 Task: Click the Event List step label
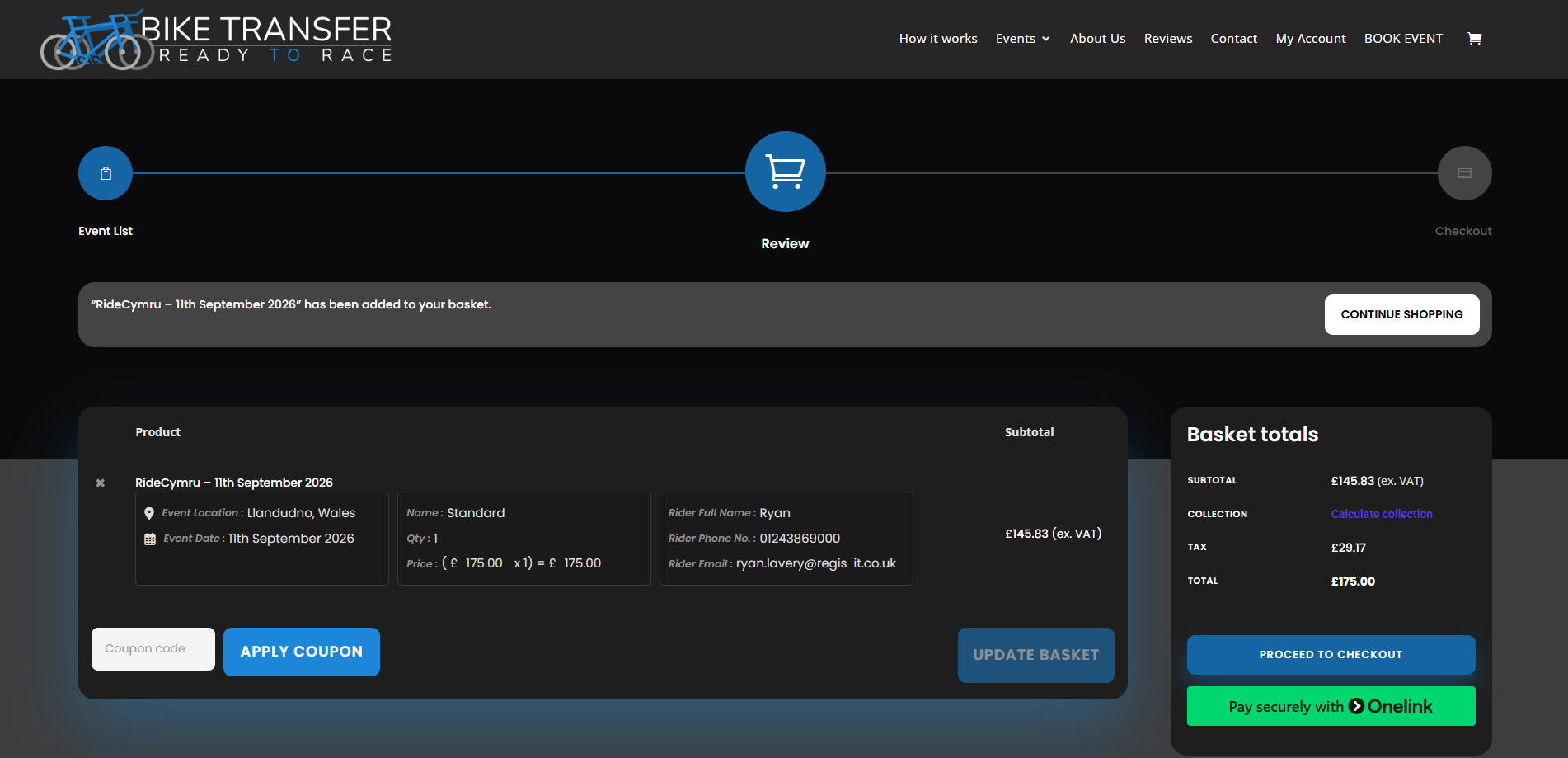click(x=106, y=231)
